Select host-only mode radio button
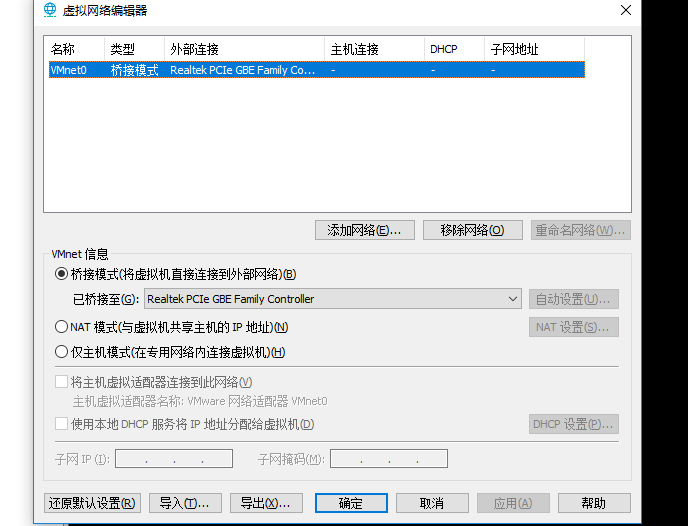This screenshot has height=526, width=688. tap(61, 352)
